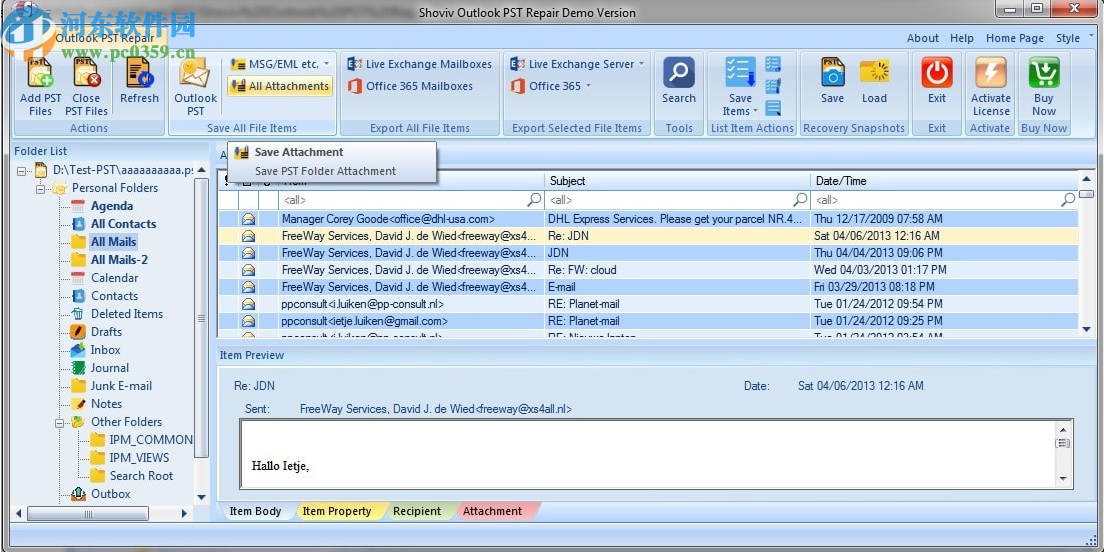Switch to the Item Property tab

336,511
